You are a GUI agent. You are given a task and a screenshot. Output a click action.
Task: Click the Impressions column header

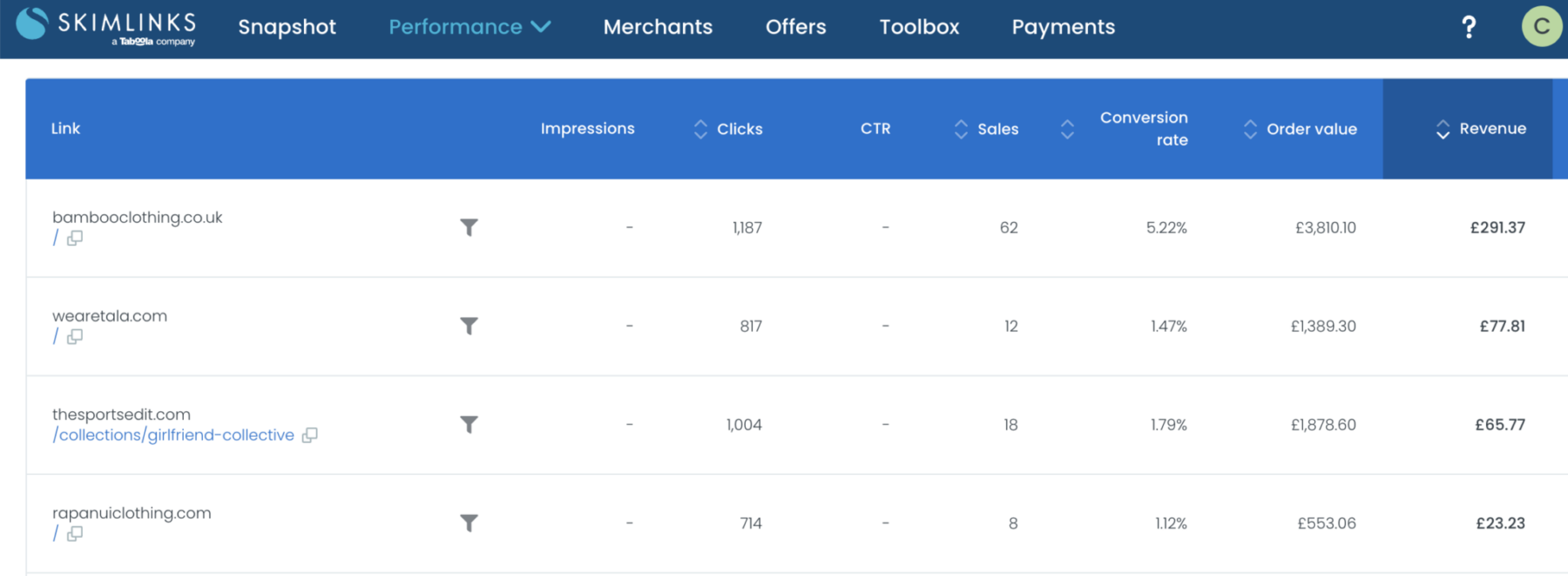click(x=587, y=129)
